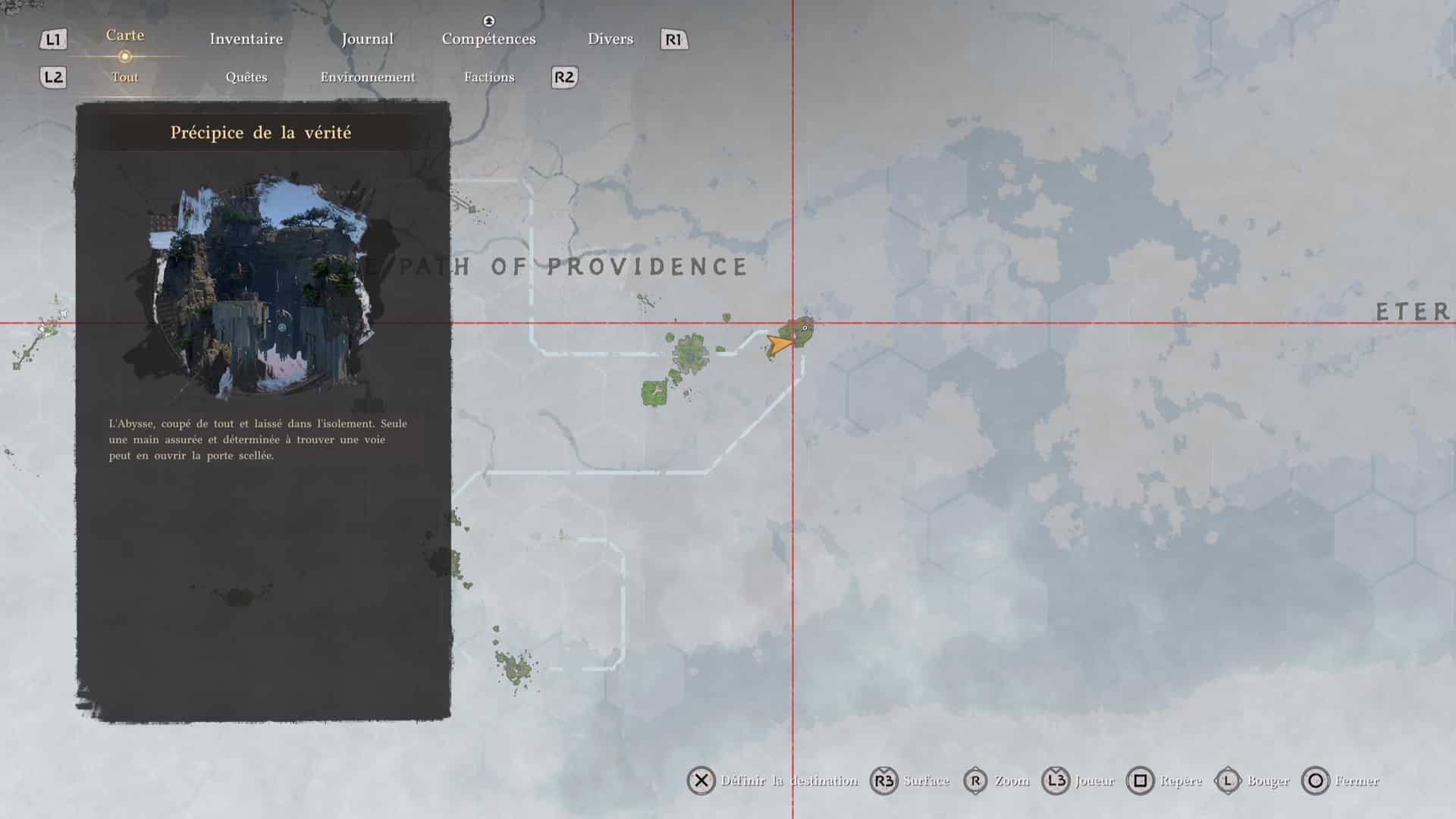Image resolution: width=1456 pixels, height=819 pixels.
Task: Filter map by Environnement
Action: [367, 77]
